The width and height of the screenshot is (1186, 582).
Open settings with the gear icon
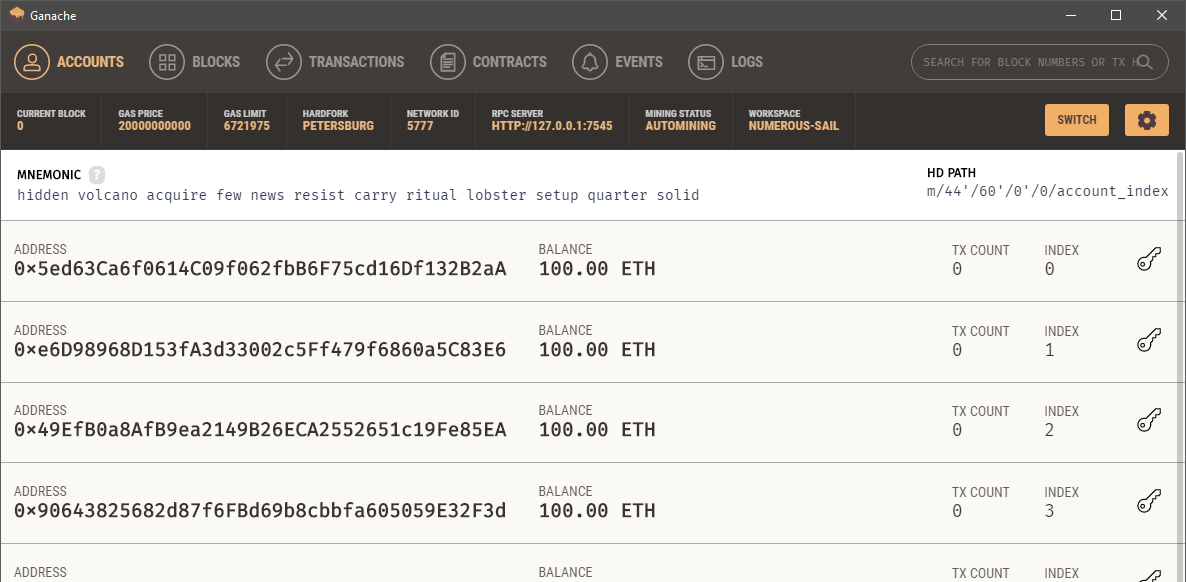click(1147, 120)
